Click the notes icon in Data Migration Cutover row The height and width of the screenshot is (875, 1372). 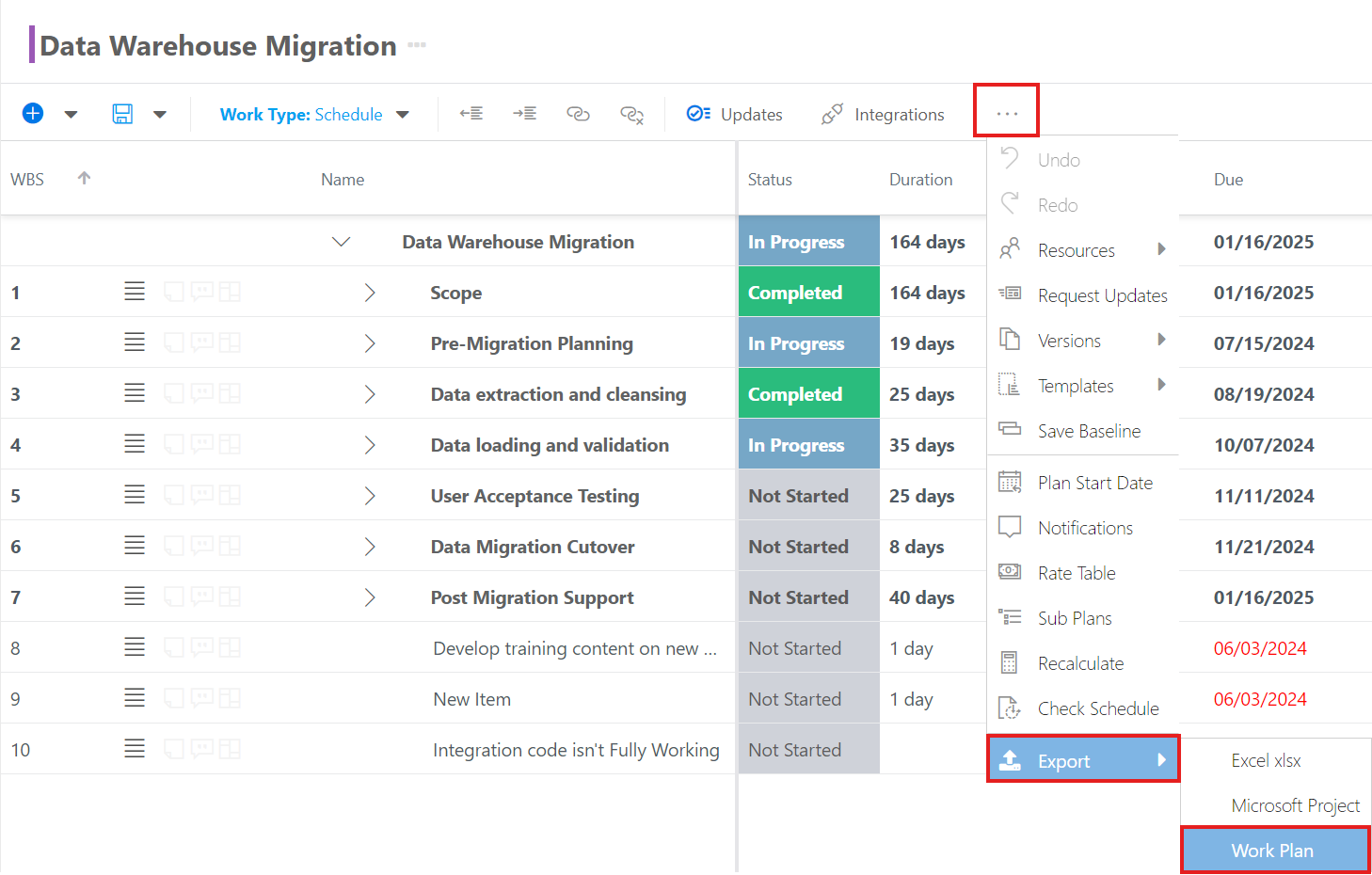click(174, 547)
